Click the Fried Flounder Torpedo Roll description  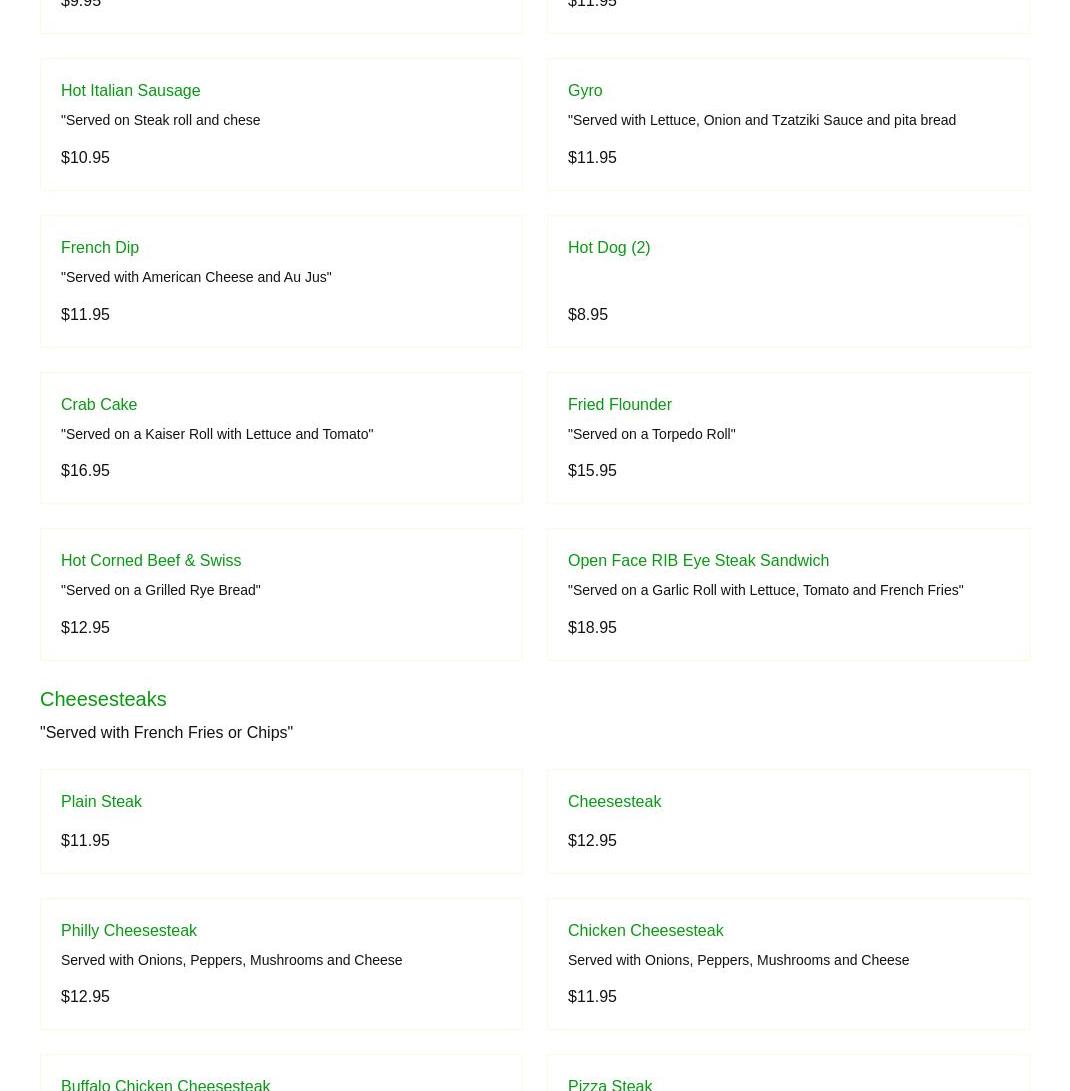(x=651, y=434)
